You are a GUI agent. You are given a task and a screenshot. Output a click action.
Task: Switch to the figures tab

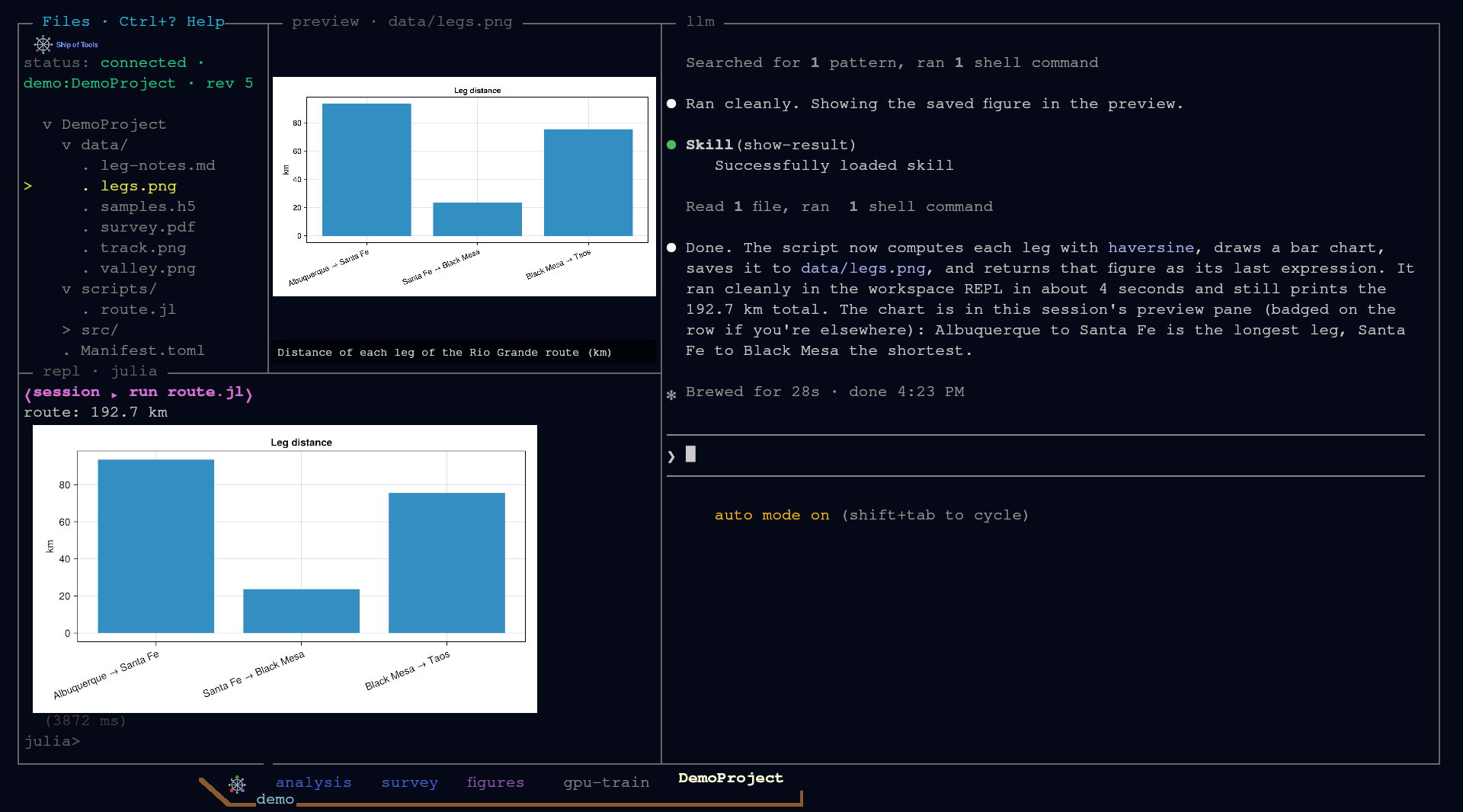(x=495, y=782)
